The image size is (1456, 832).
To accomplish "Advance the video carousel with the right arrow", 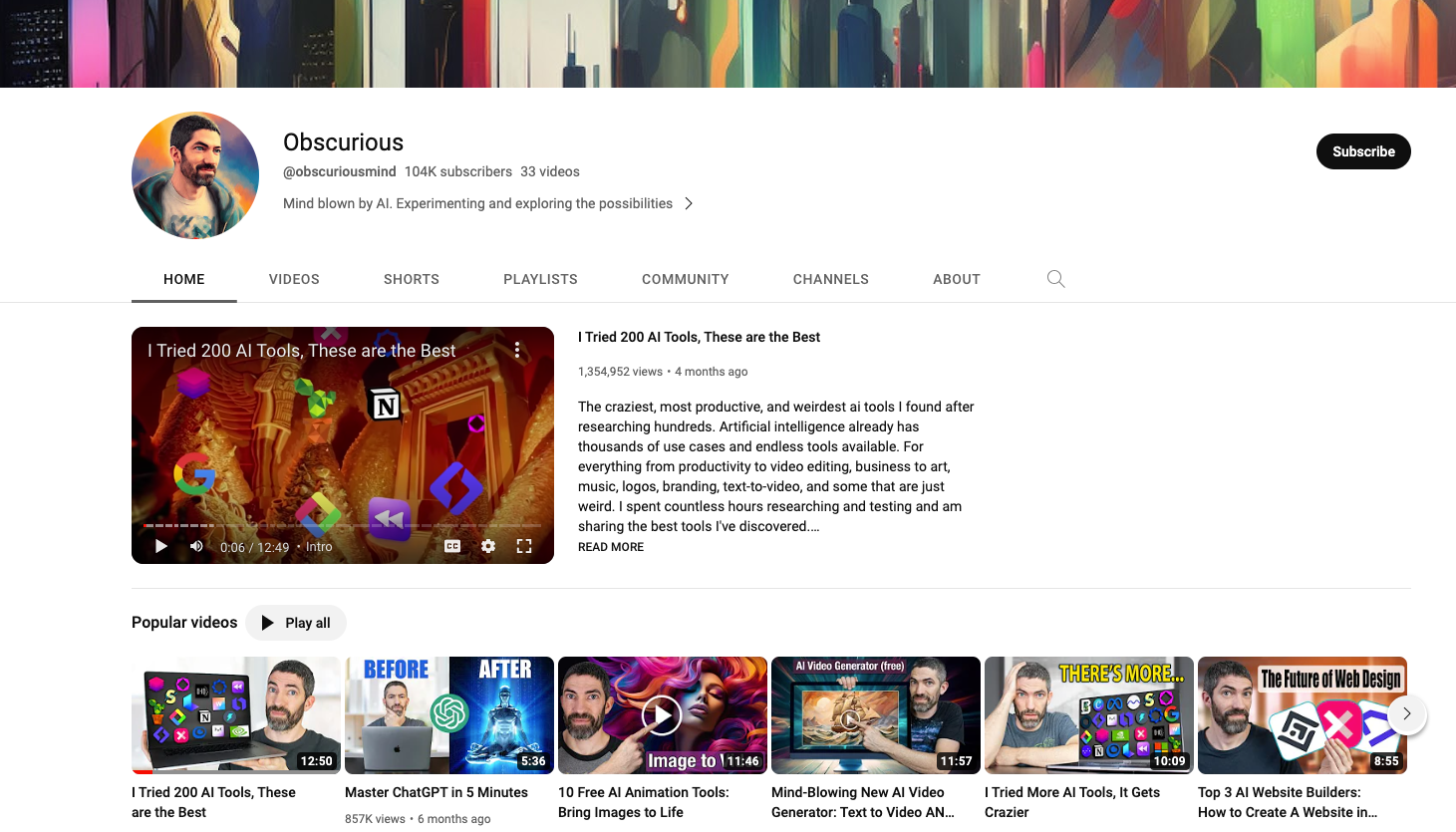I will pos(1406,714).
